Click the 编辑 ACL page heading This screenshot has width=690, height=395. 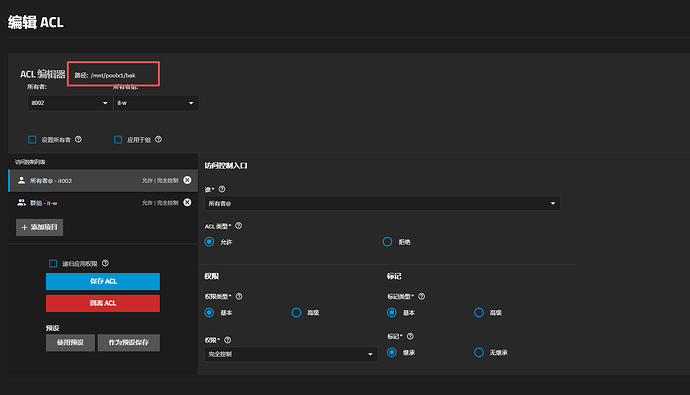[36, 22]
